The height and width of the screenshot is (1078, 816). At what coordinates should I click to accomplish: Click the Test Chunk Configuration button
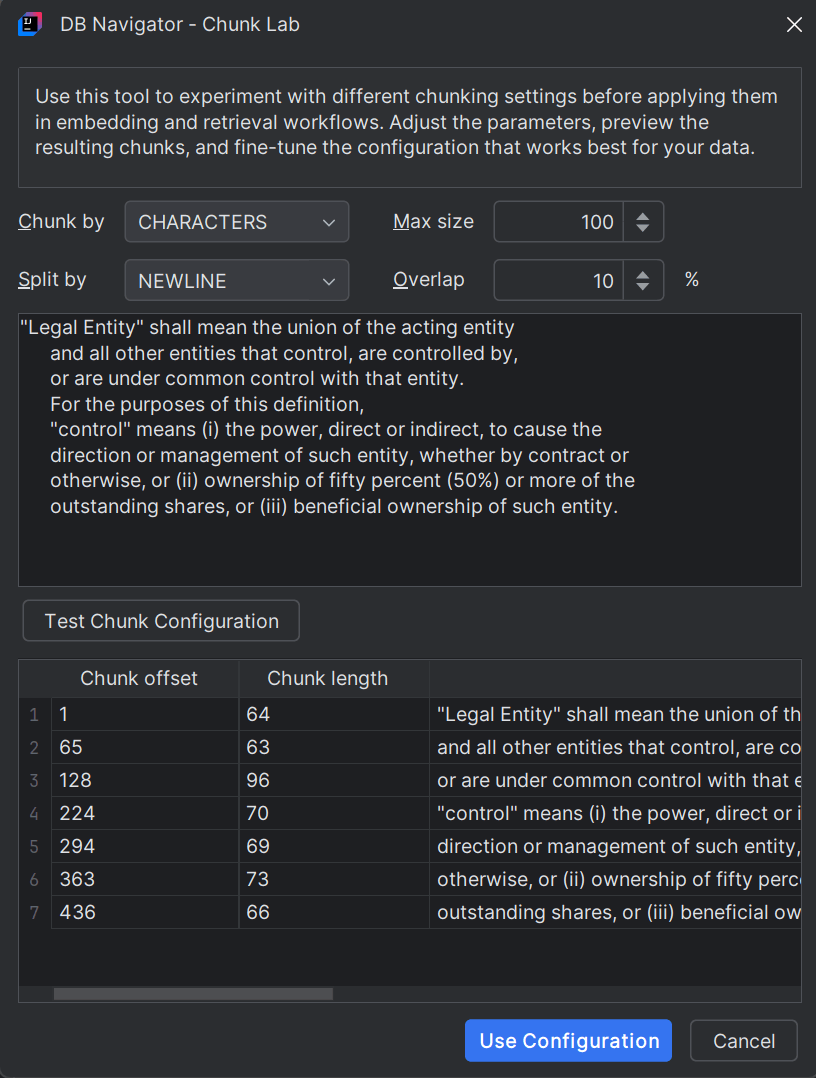click(x=161, y=621)
